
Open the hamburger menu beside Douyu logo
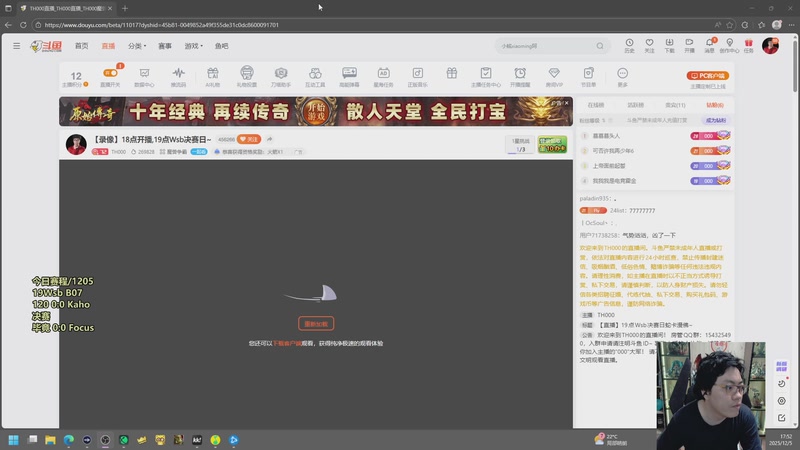coord(17,46)
